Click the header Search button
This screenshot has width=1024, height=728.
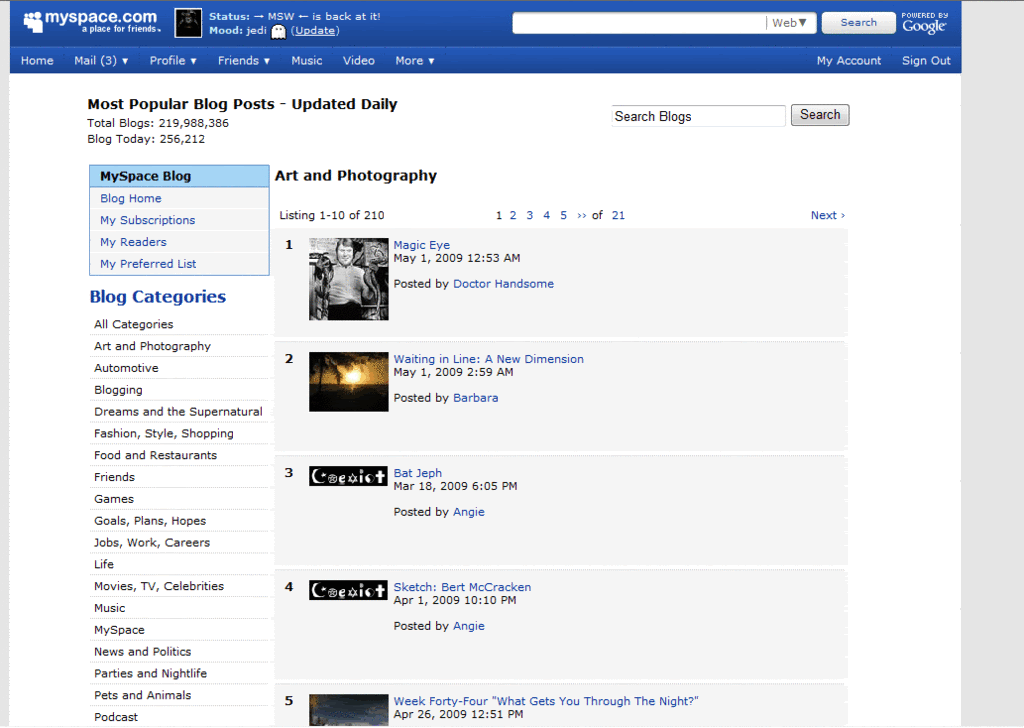(858, 22)
